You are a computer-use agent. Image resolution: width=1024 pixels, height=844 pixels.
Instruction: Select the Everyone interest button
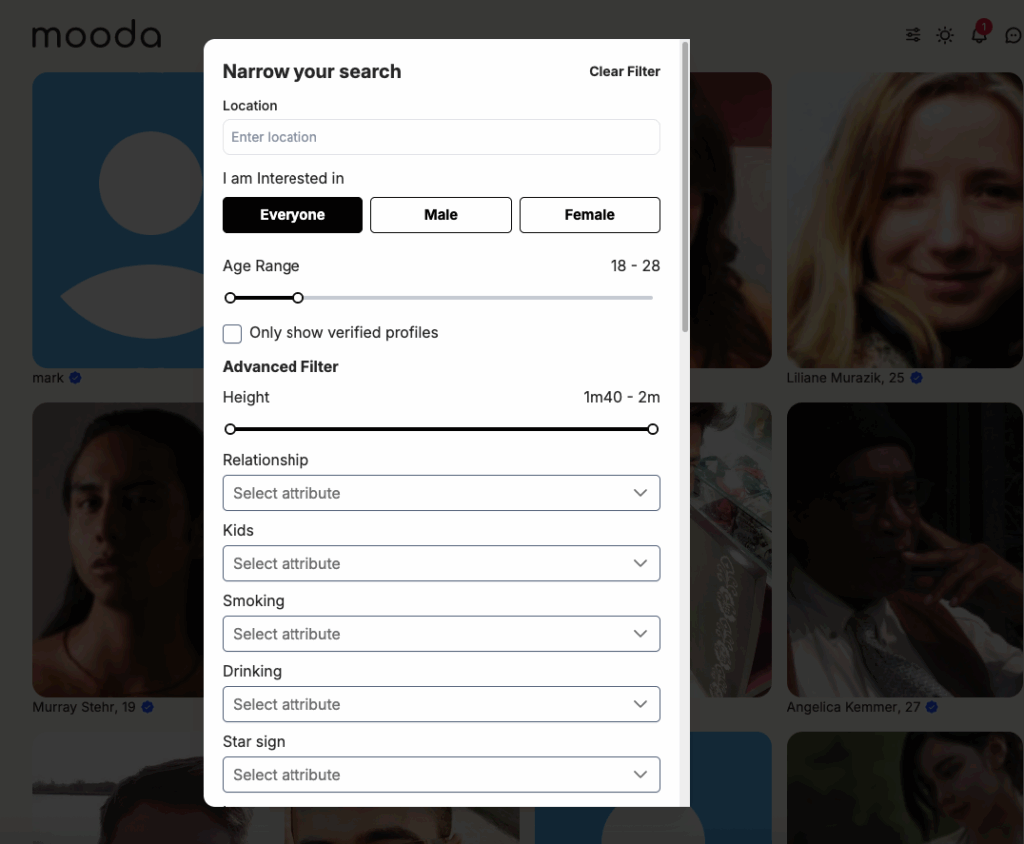point(292,215)
